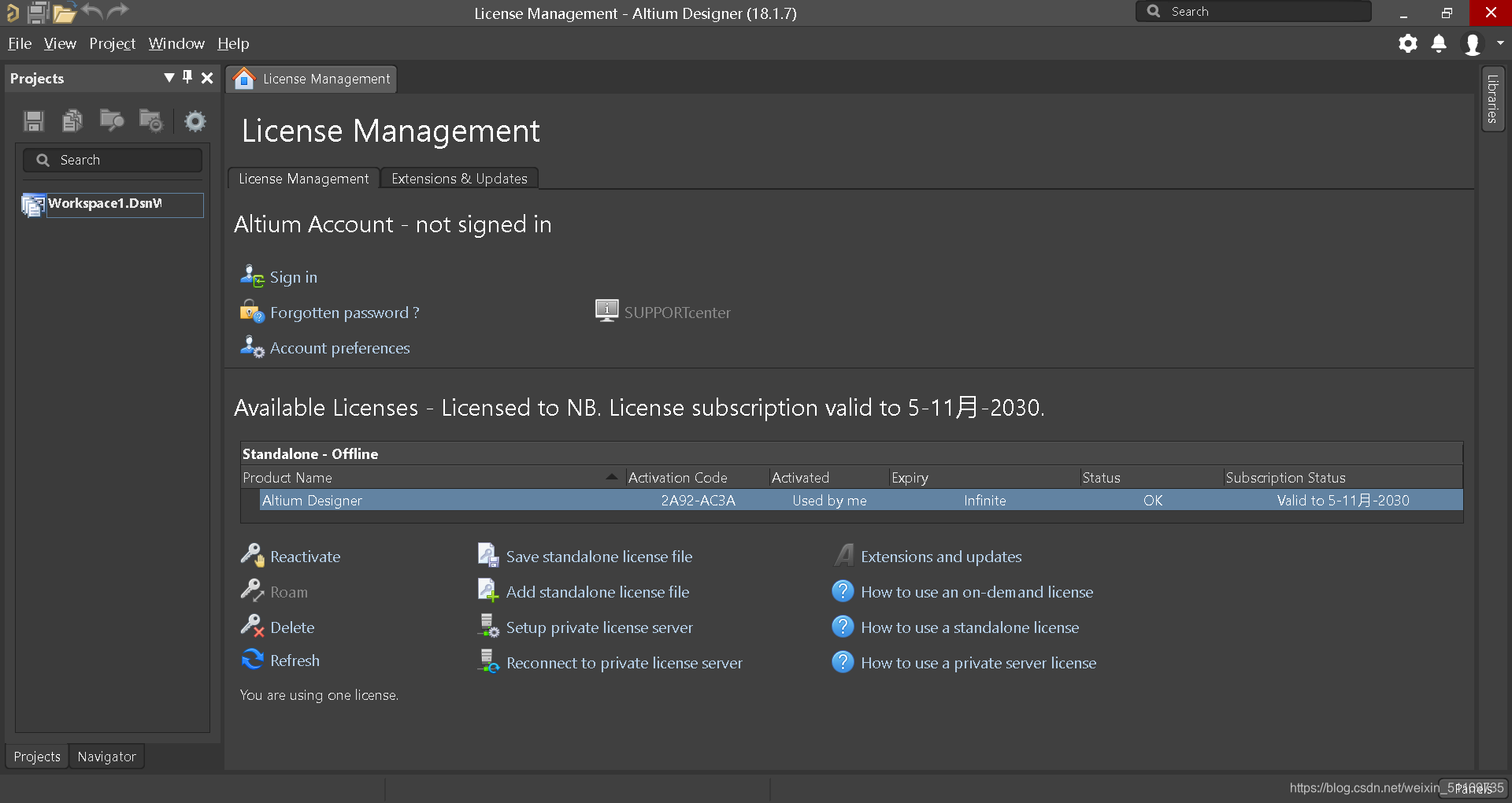This screenshot has height=803, width=1512.
Task: Click the Subscription Status column header
Action: (x=1343, y=477)
